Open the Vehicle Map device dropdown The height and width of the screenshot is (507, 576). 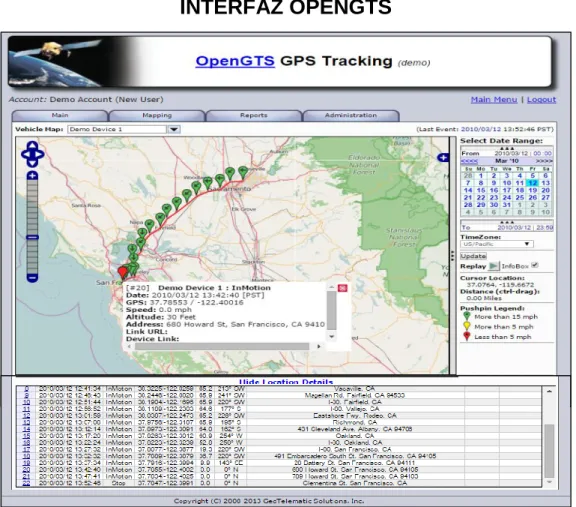tap(173, 129)
